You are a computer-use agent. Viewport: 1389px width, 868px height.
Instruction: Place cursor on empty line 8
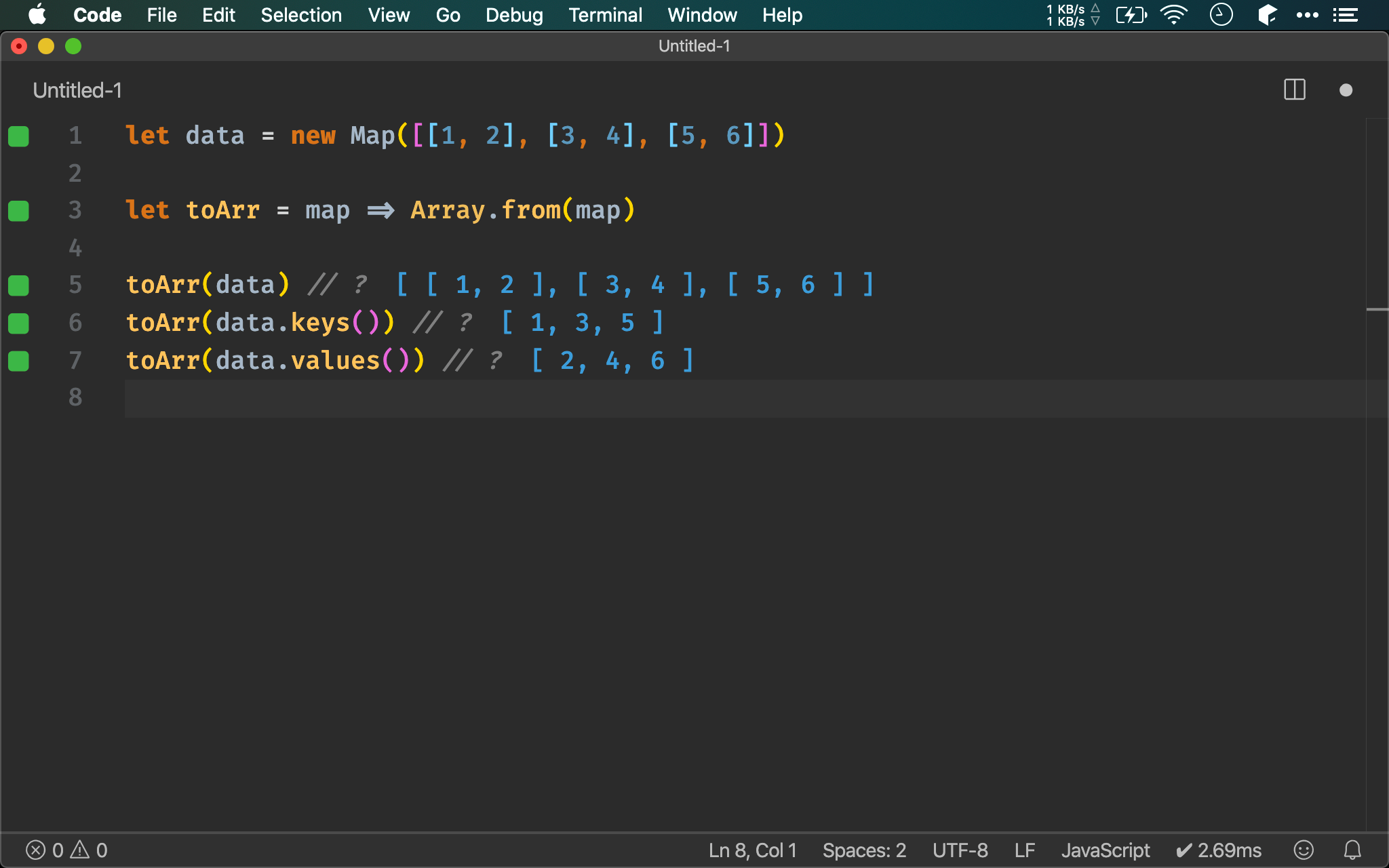[407, 398]
